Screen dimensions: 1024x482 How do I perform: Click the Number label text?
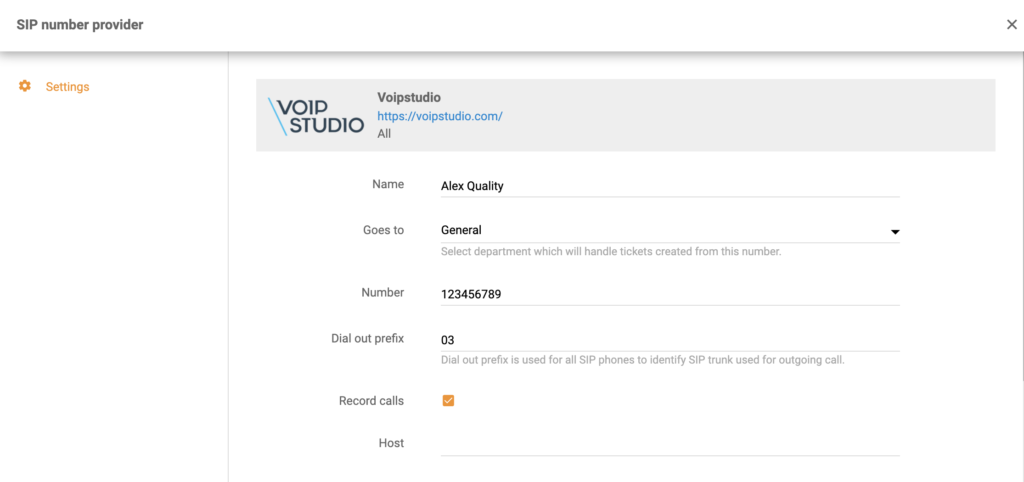[382, 293]
